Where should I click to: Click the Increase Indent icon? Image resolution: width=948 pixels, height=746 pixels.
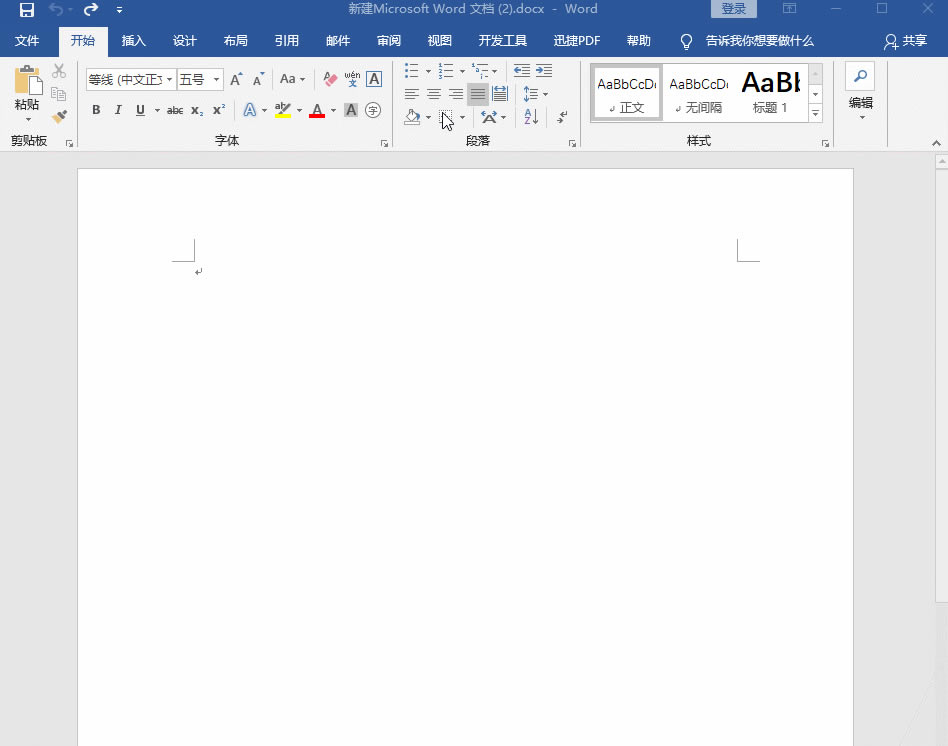click(x=544, y=71)
